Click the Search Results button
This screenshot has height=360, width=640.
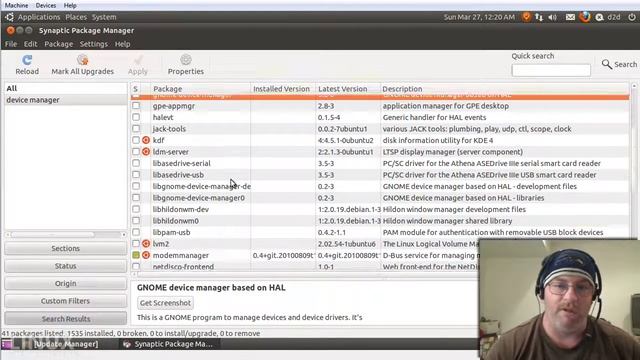point(65,318)
